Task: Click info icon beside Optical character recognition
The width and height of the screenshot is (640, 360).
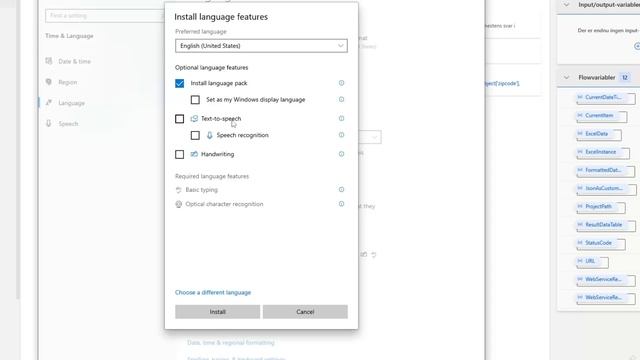Action: tap(341, 204)
